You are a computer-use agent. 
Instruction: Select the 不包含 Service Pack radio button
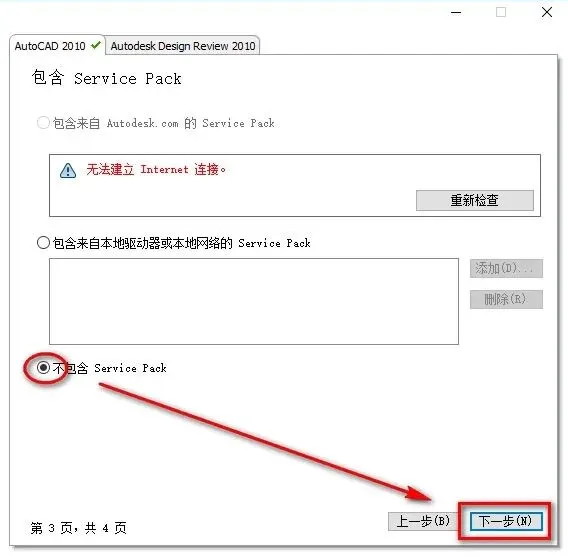click(x=43, y=368)
